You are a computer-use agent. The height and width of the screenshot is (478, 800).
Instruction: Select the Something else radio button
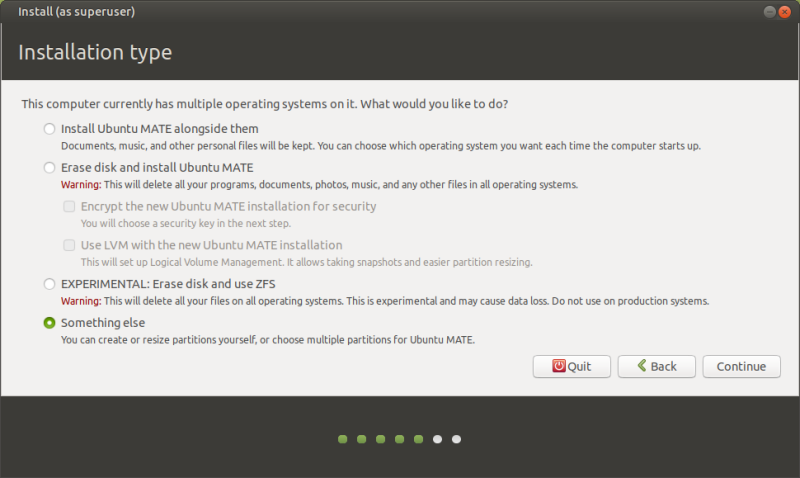tap(49, 322)
